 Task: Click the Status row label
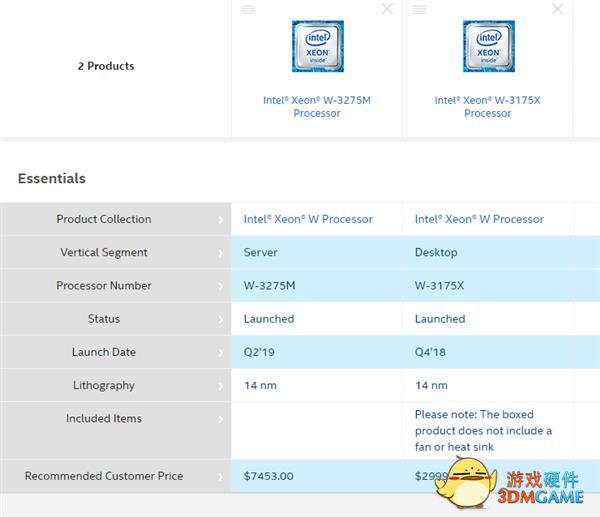[104, 318]
